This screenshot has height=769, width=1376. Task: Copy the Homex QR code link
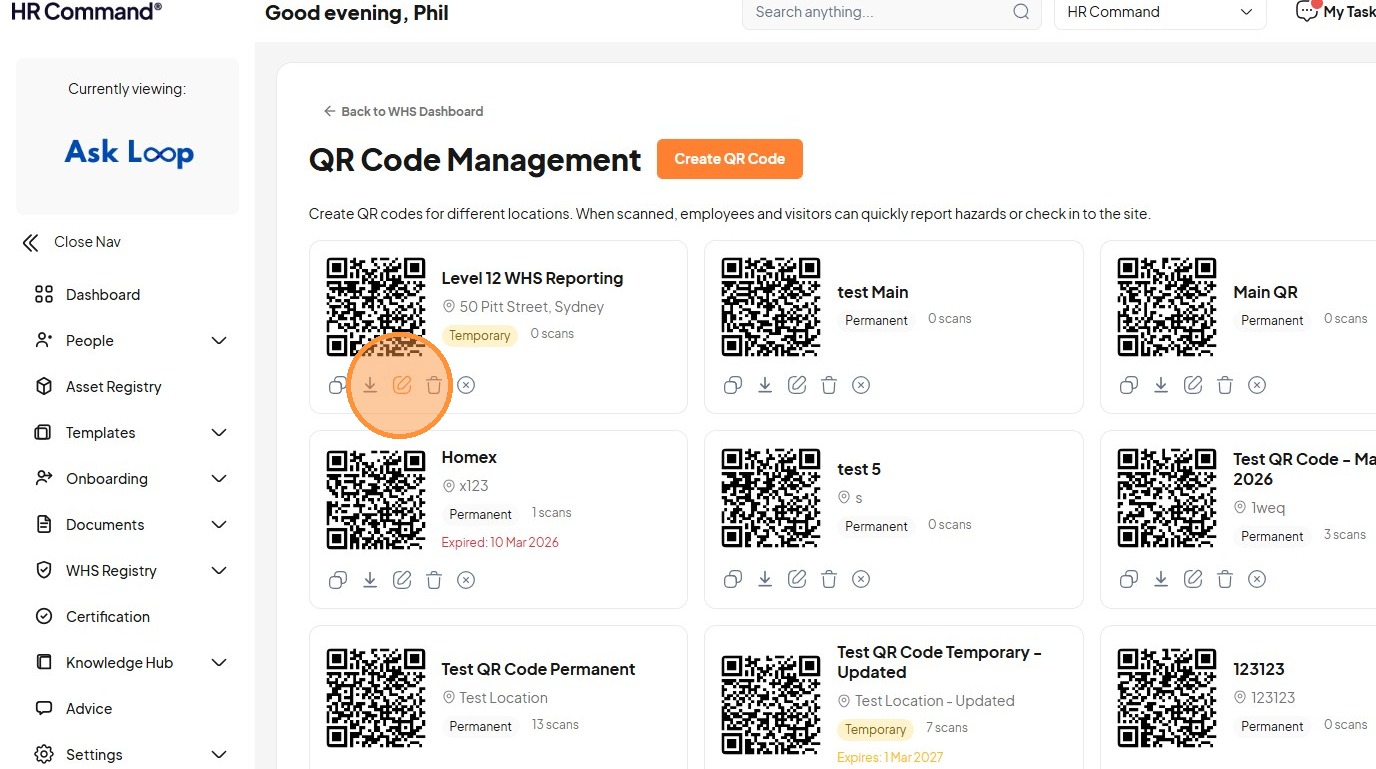click(x=338, y=580)
